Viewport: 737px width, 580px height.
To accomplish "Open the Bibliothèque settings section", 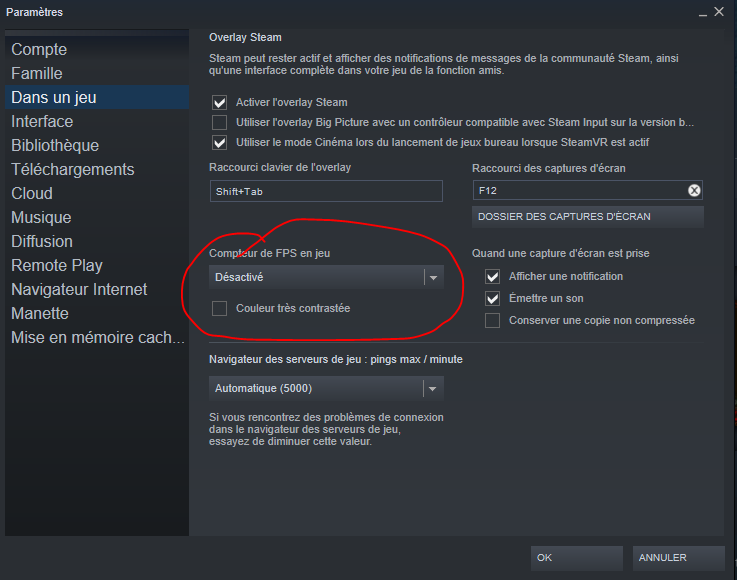I will (97, 145).
